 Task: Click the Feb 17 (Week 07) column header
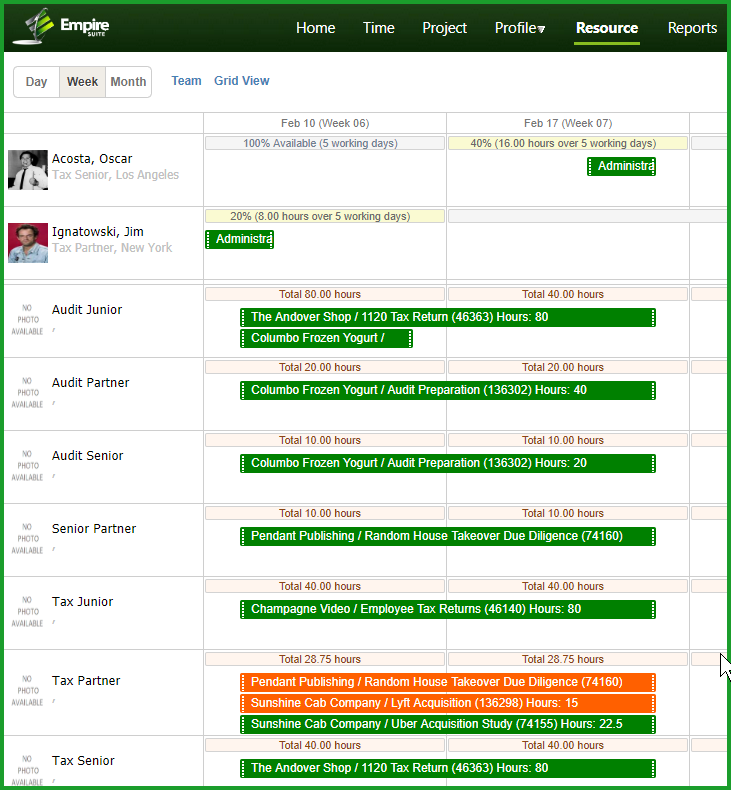tap(568, 123)
